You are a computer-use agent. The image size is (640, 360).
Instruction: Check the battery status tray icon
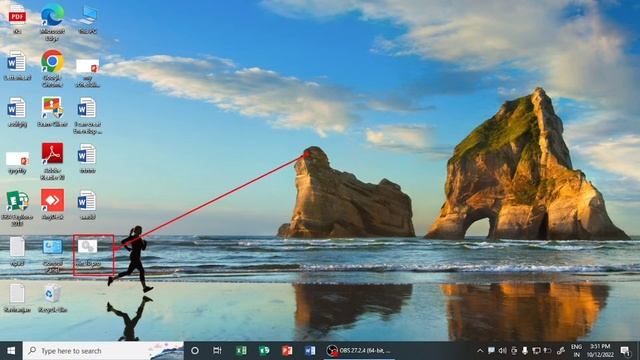coord(548,351)
